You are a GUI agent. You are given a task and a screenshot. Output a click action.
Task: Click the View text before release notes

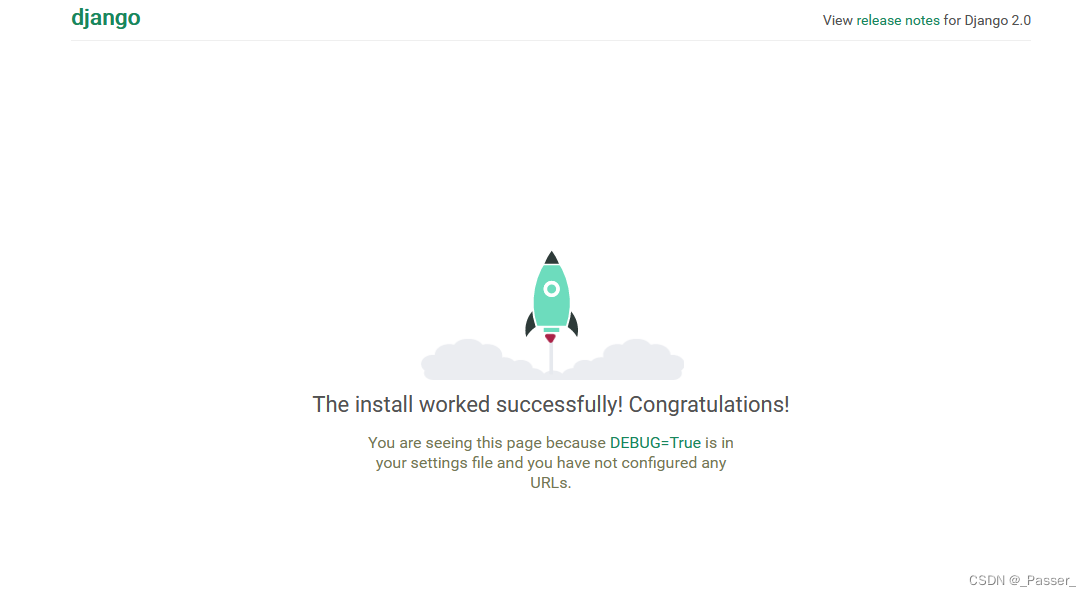pyautogui.click(x=835, y=20)
